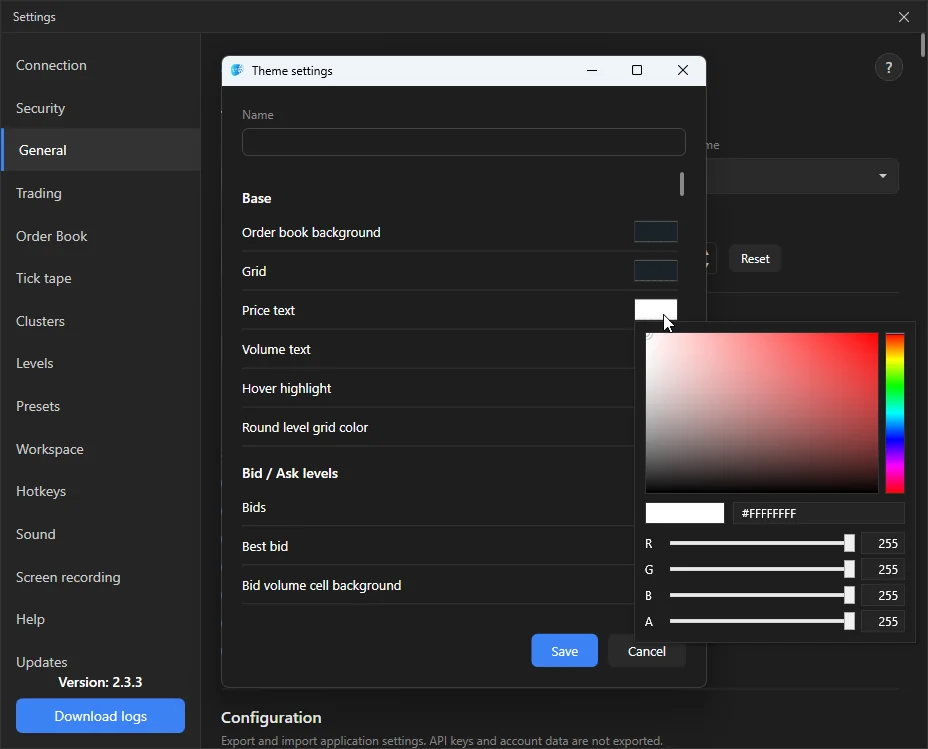Open the help question mark icon
The width and height of the screenshot is (928, 749).
pos(888,67)
